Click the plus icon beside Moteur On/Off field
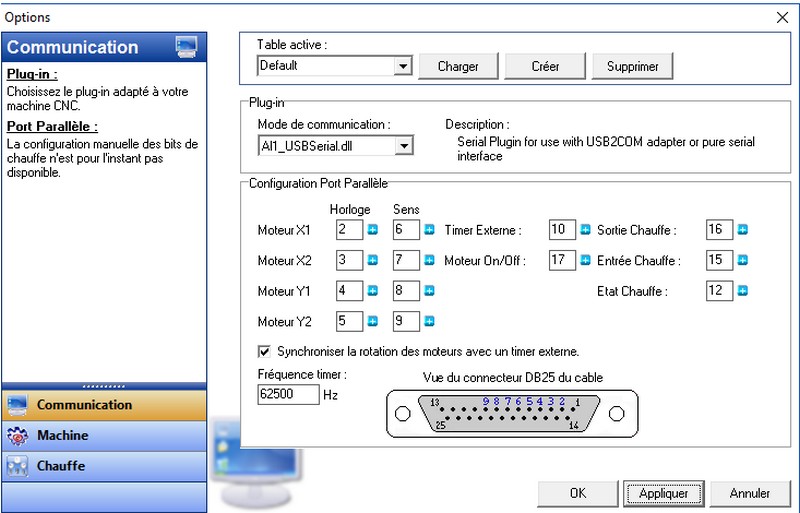This screenshot has height=513, width=800. click(585, 261)
